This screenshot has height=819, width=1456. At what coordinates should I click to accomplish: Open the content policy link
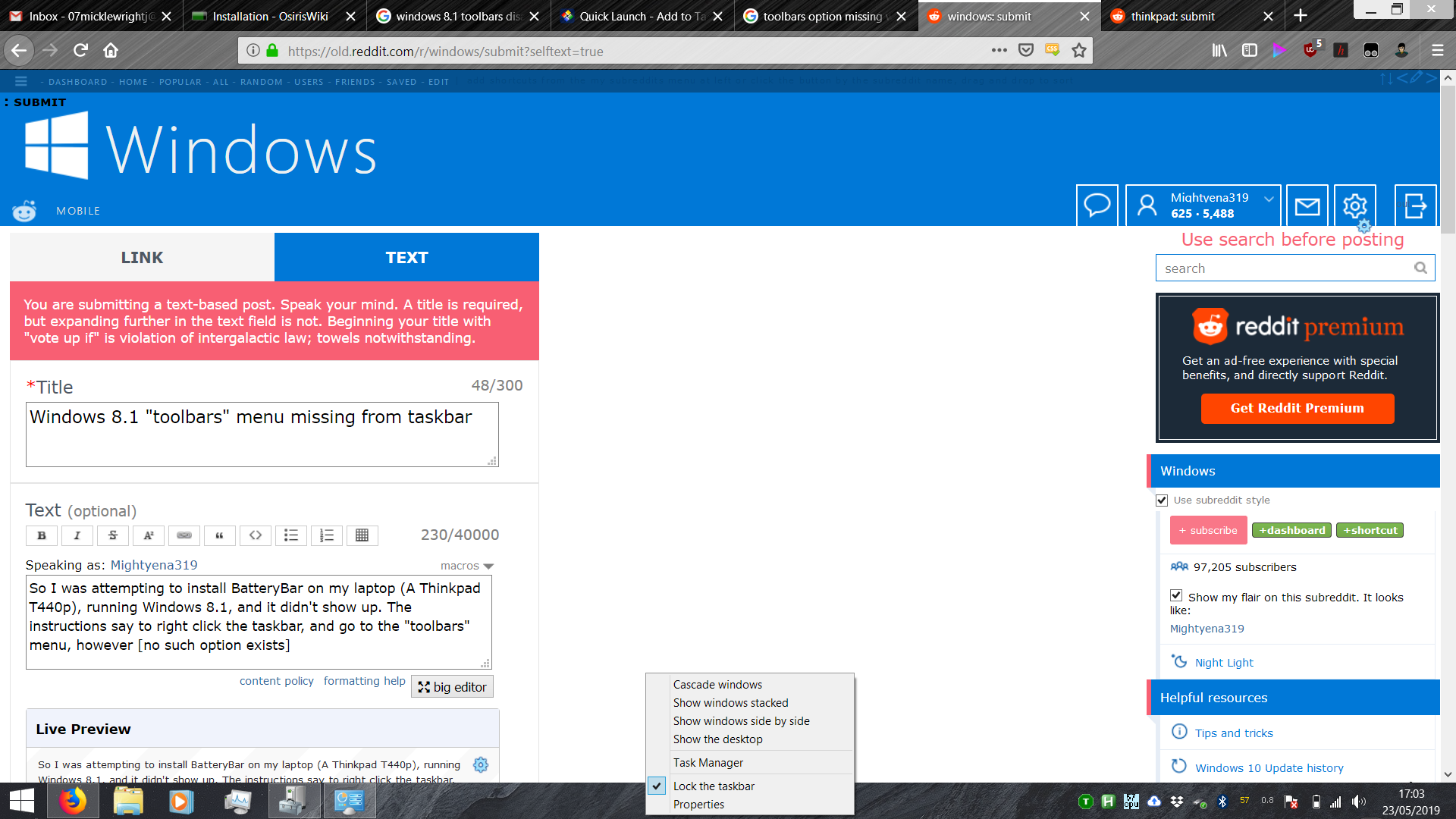pos(276,681)
